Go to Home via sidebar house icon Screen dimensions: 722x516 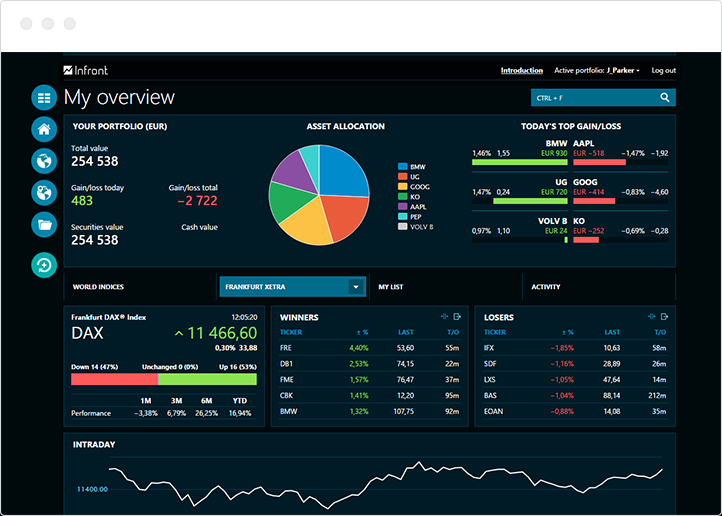pyautogui.click(x=44, y=129)
